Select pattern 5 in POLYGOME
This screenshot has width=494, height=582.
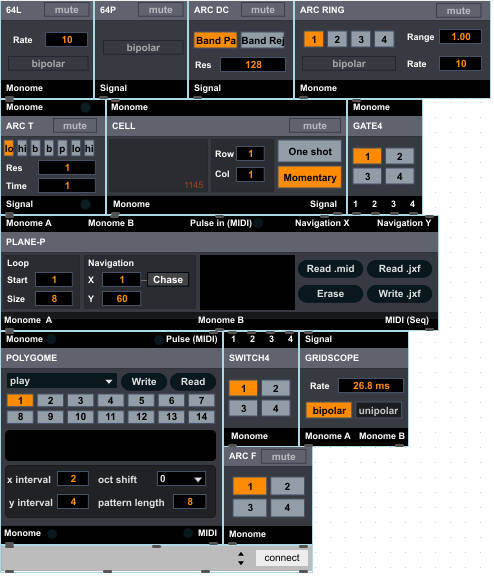coord(141,400)
